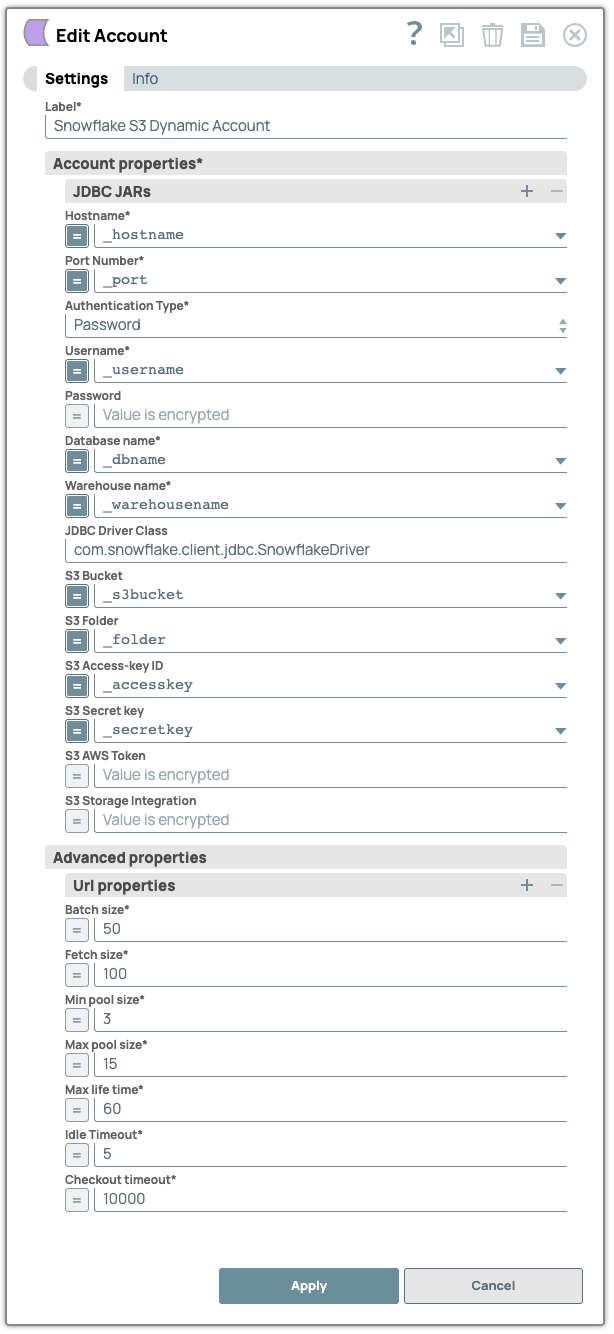Add a Url property with plus icon
The image size is (614, 1334).
point(527,884)
